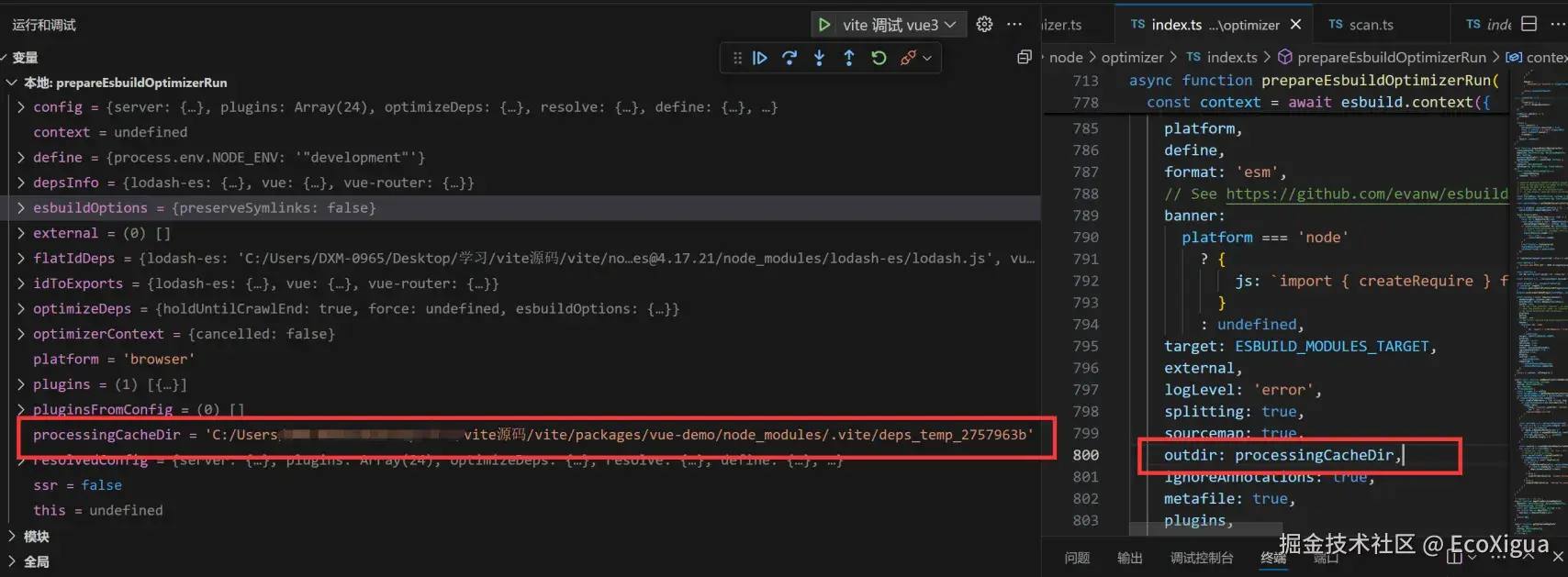Viewport: 1568px width, 577px height.
Task: Click the Continue debug button
Action: [x=760, y=58]
